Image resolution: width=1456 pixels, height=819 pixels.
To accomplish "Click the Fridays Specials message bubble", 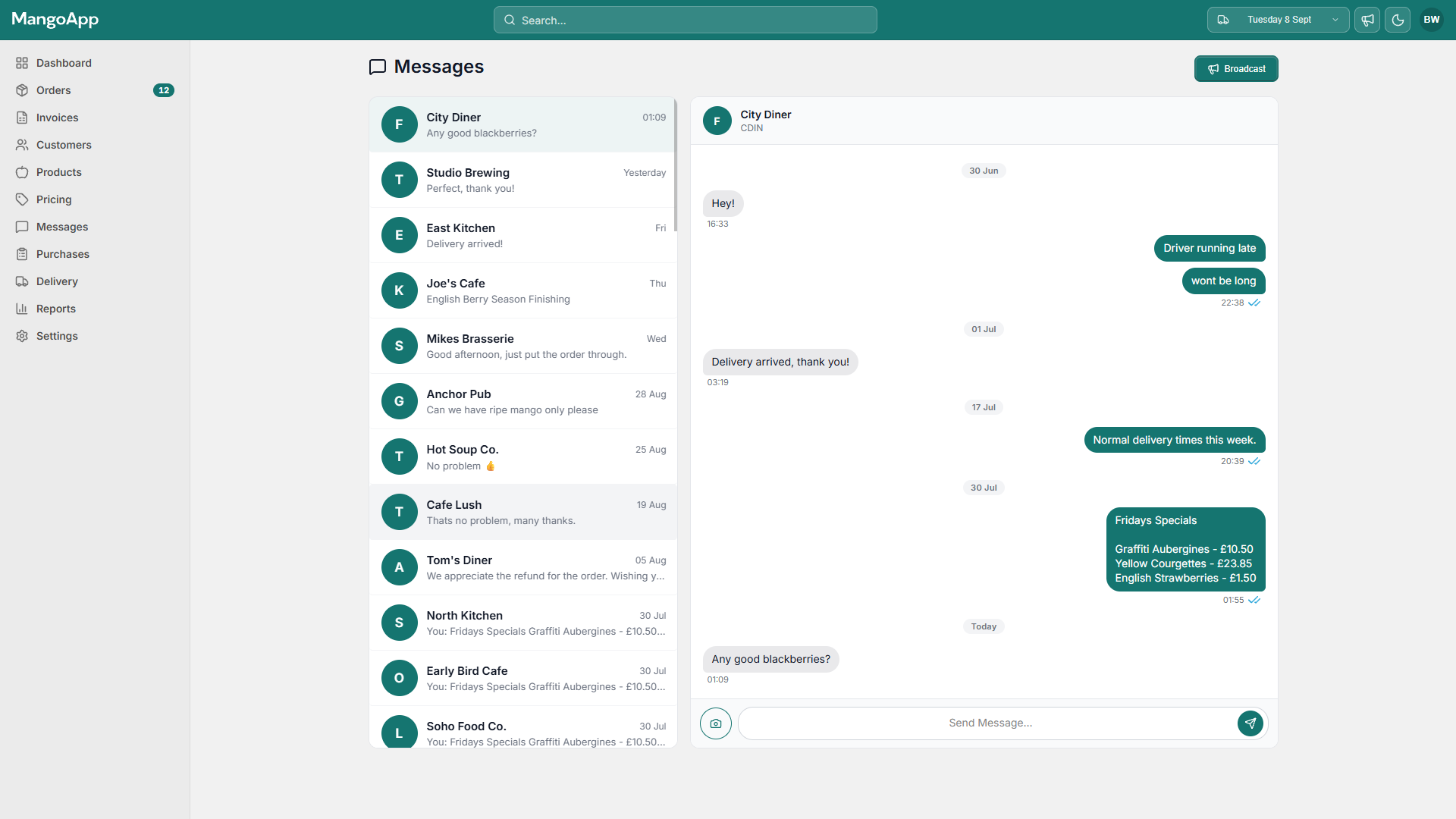I will (x=1185, y=549).
